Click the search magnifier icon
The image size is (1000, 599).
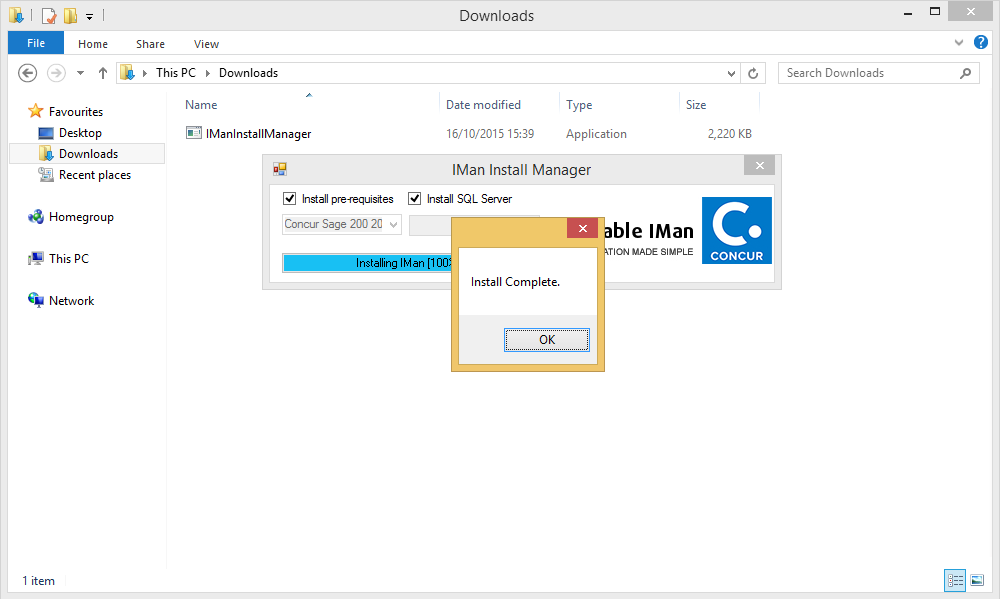point(966,73)
